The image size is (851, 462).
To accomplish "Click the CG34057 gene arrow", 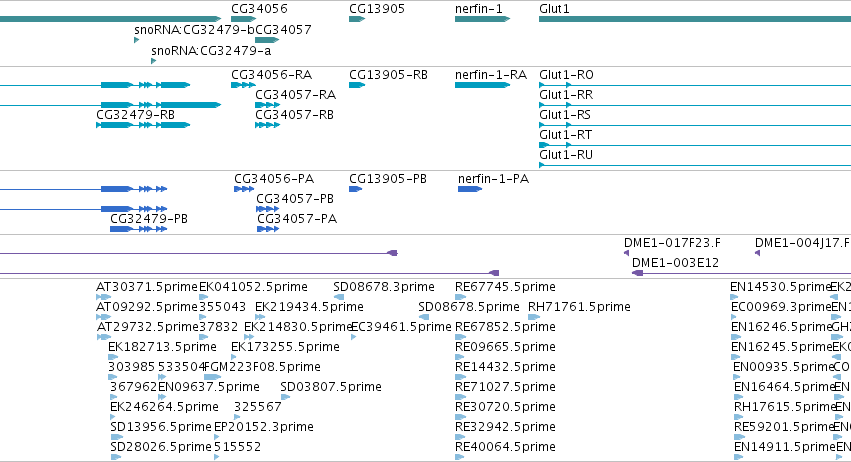I will [x=267, y=40].
